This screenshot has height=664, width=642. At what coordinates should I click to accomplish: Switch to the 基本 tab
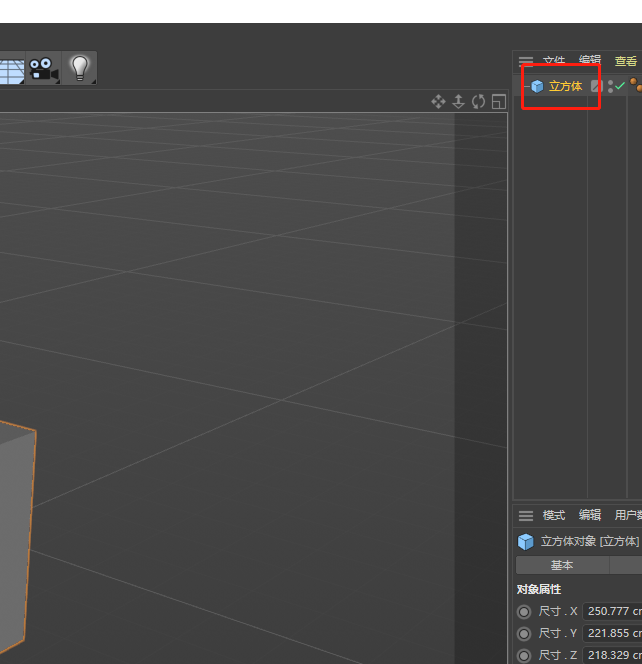pyautogui.click(x=562, y=565)
